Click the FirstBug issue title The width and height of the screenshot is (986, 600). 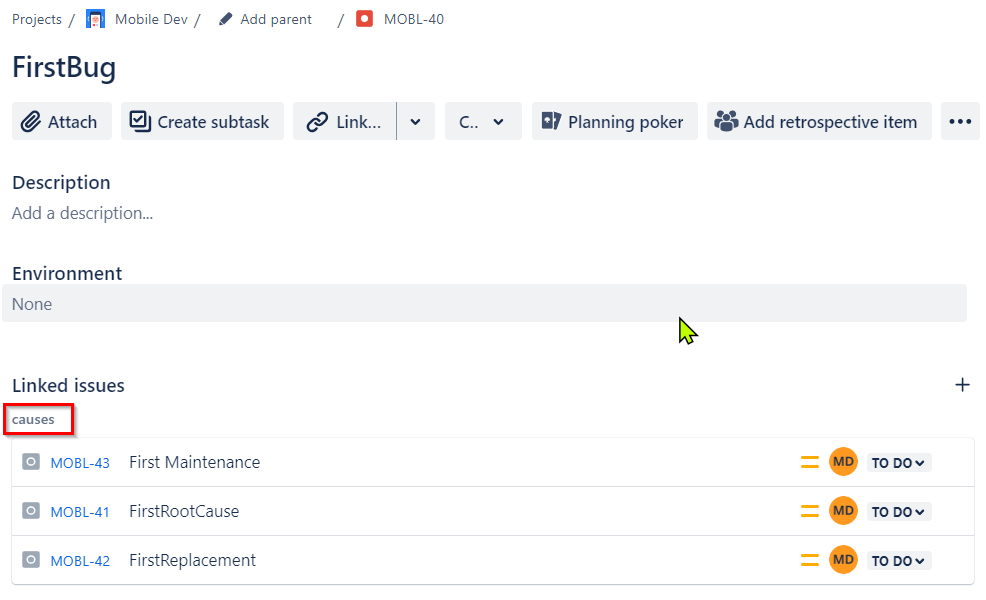coord(64,67)
